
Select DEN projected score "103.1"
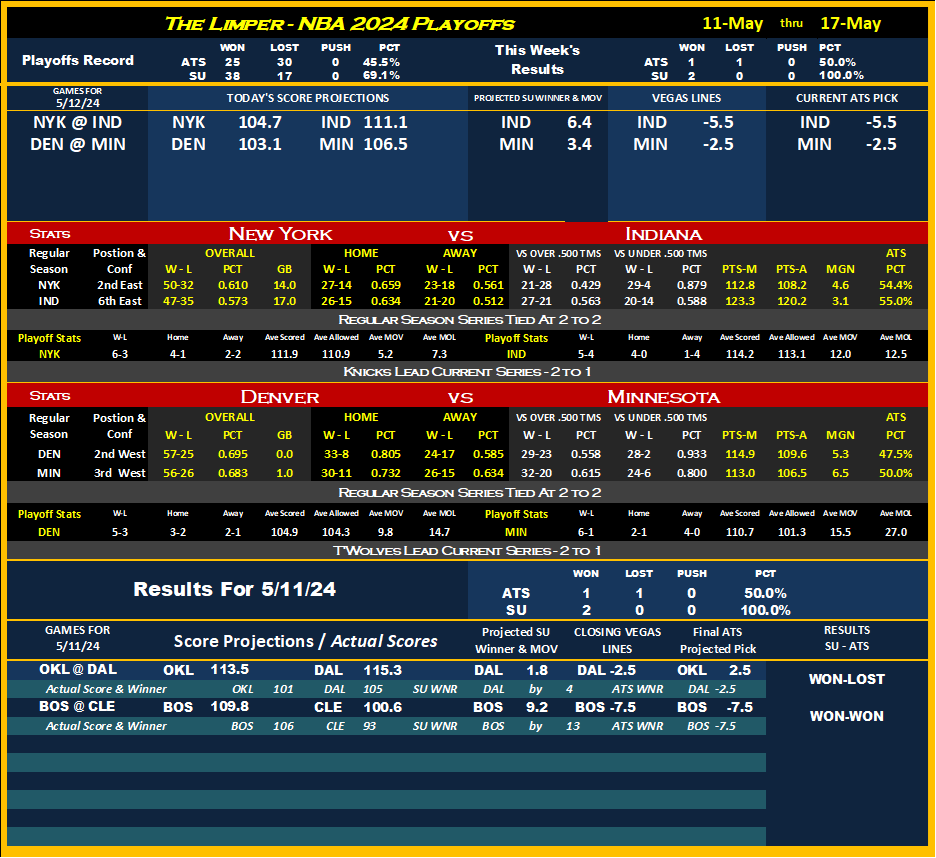[260, 144]
